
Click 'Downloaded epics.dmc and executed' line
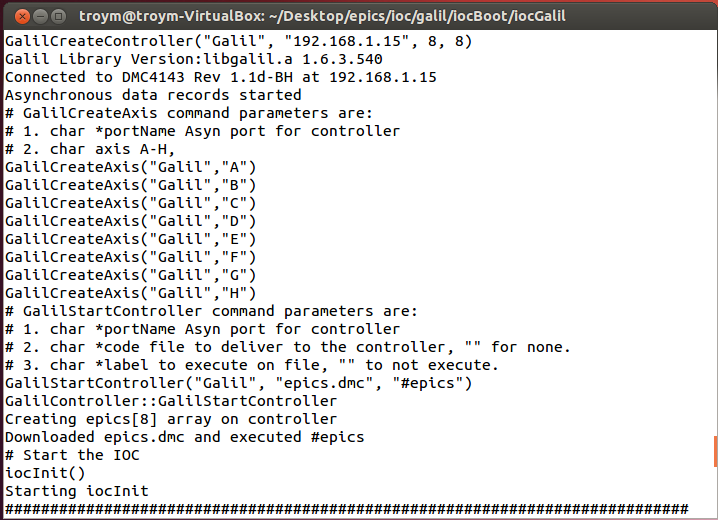pyautogui.click(x=184, y=437)
